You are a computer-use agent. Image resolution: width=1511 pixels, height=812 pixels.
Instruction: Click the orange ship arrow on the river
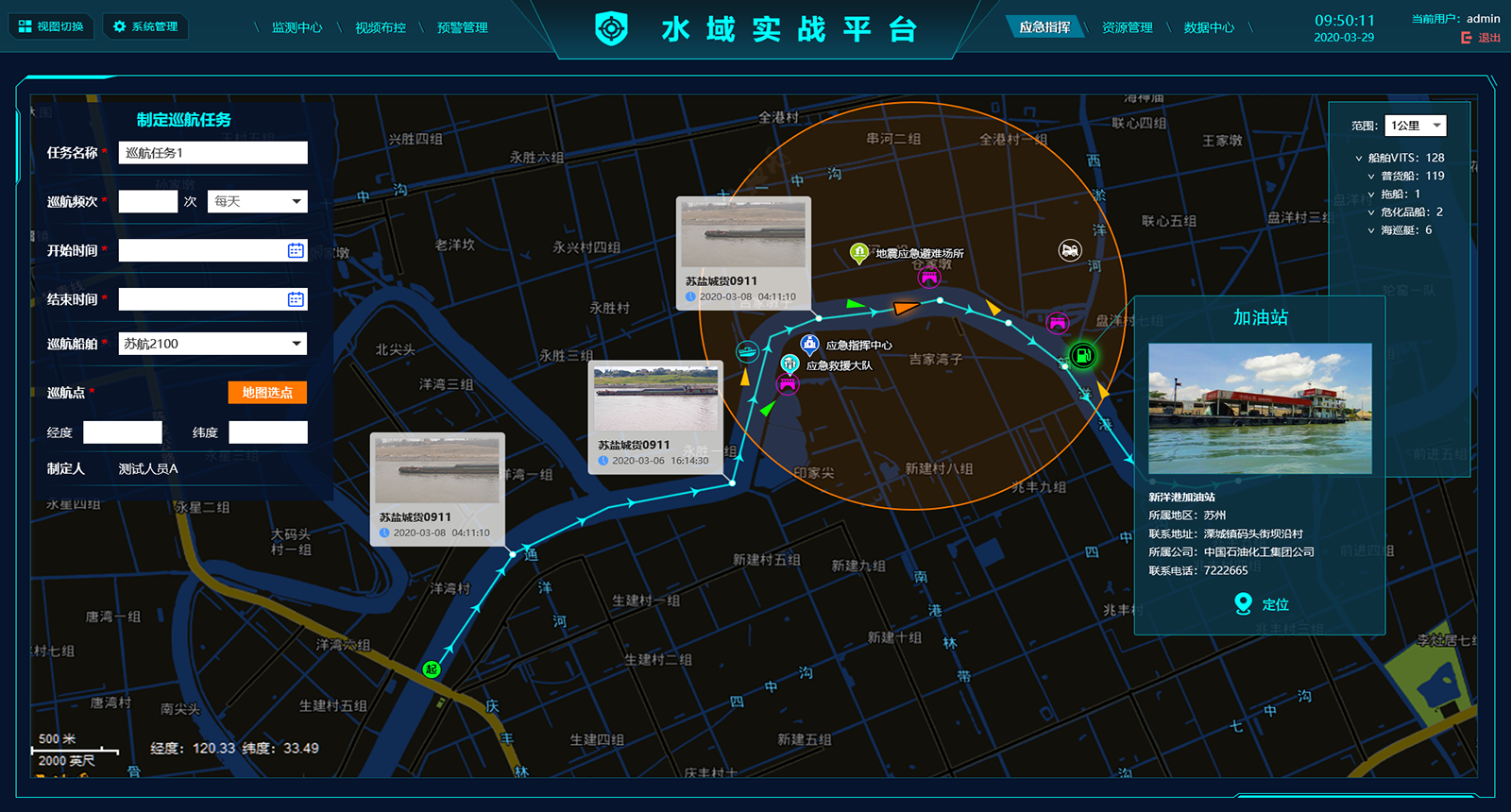pos(905,308)
